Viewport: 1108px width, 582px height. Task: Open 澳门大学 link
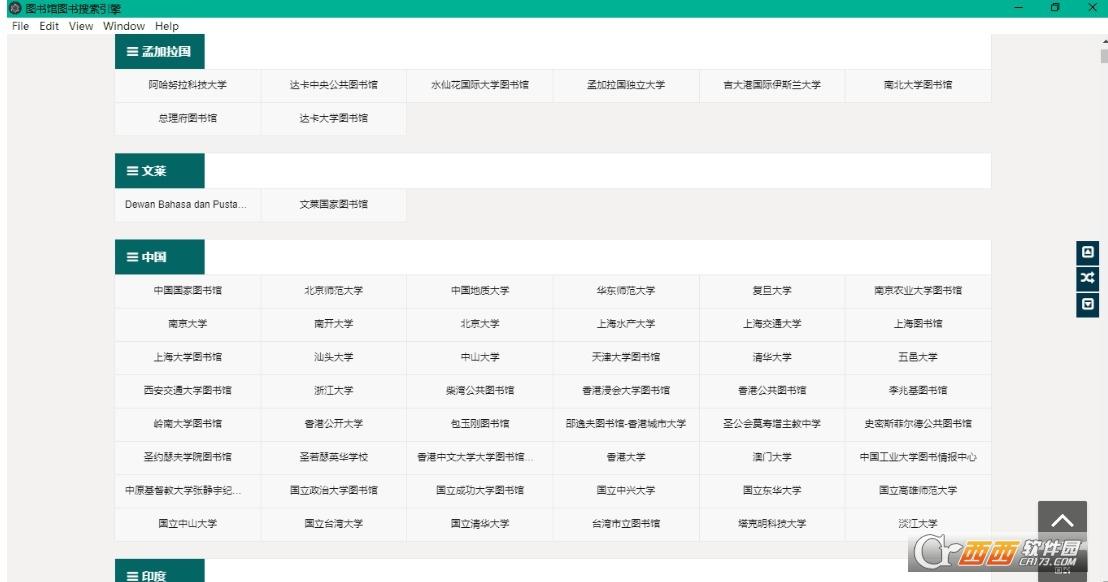click(772, 457)
